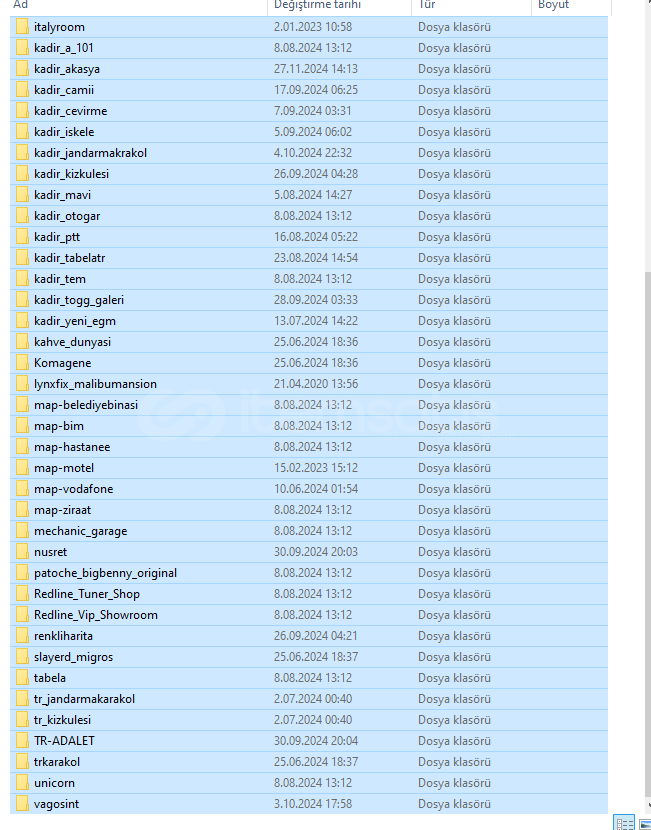This screenshot has width=651, height=830.
Task: Select the map-ziraat folder icon
Action: (x=22, y=510)
